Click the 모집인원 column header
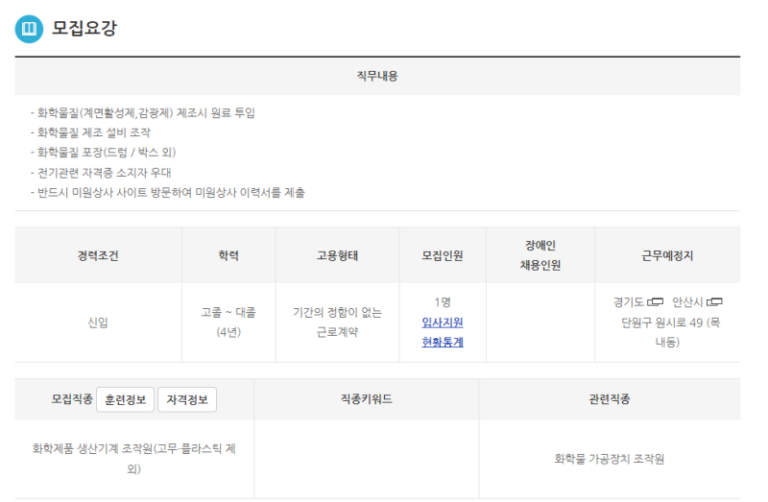This screenshot has height=502, width=768. (x=442, y=255)
